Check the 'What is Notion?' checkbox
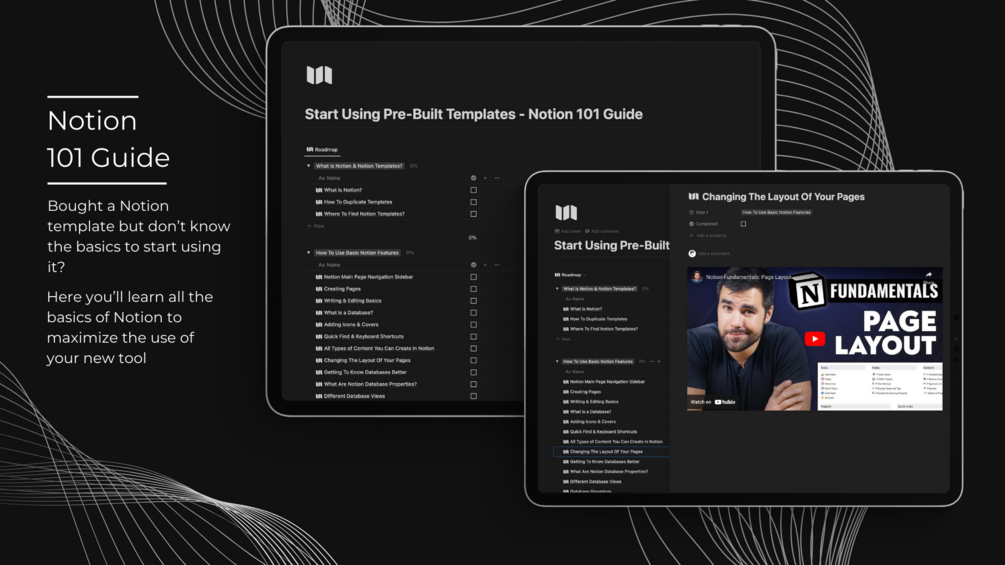Image resolution: width=1005 pixels, height=565 pixels. click(474, 190)
